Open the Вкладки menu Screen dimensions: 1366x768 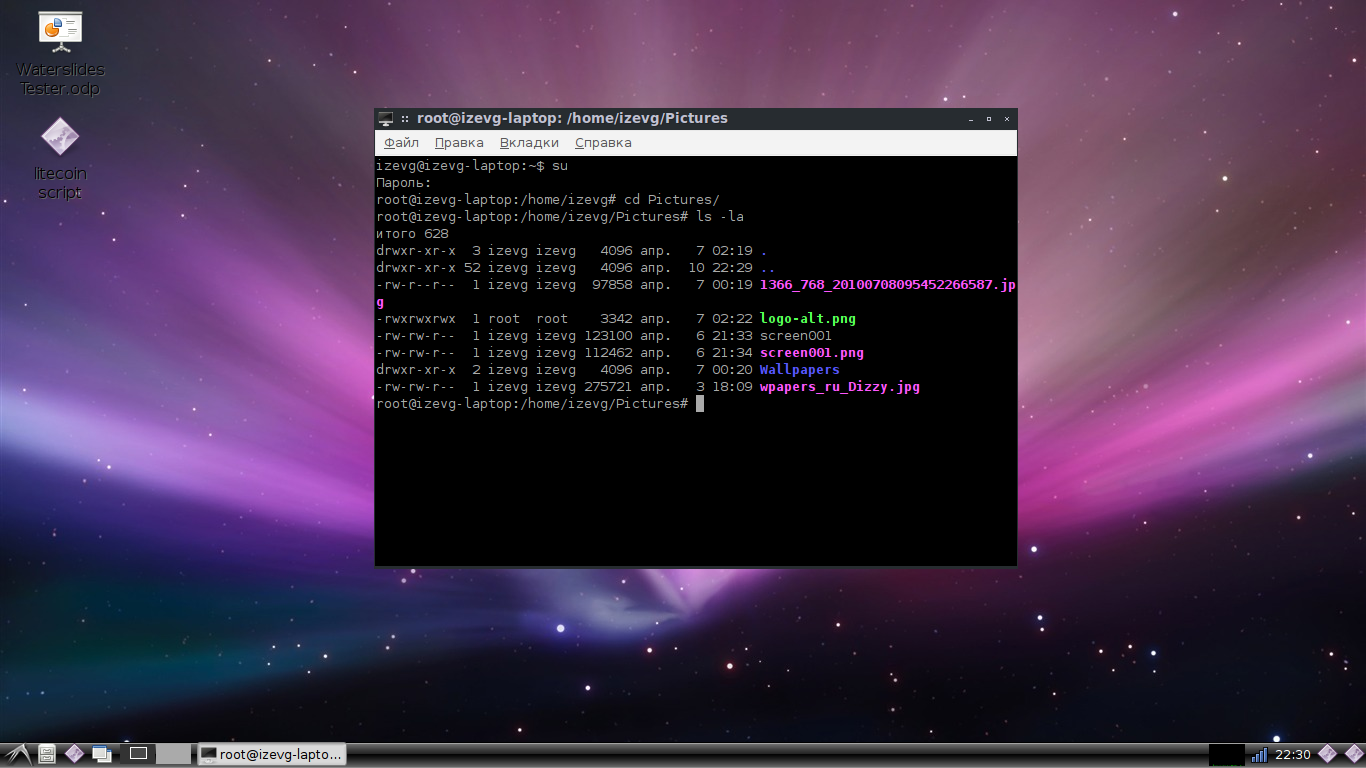pos(529,143)
